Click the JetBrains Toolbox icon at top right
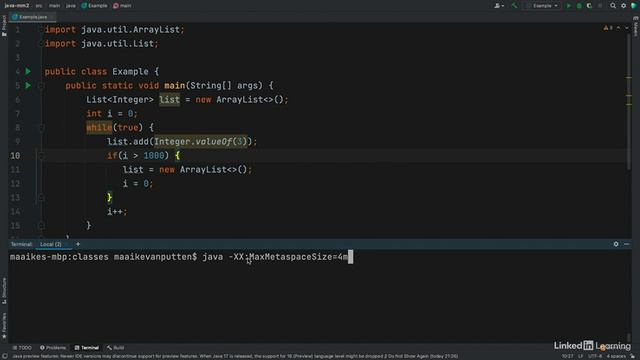This screenshot has width=640, height=360. [x=634, y=6]
